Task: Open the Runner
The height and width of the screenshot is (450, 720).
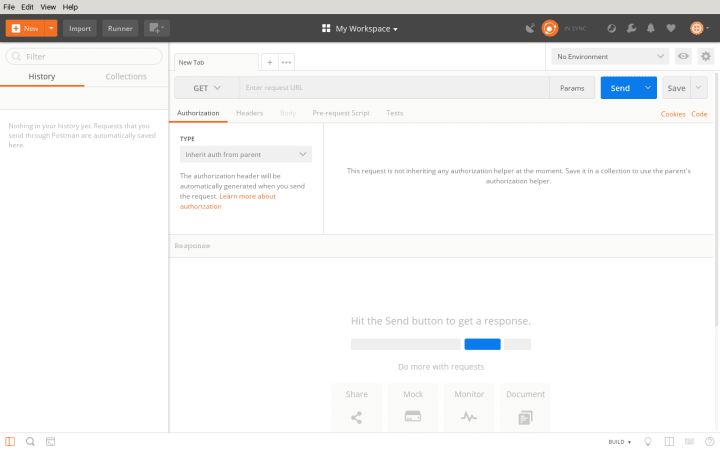Action: (120, 28)
